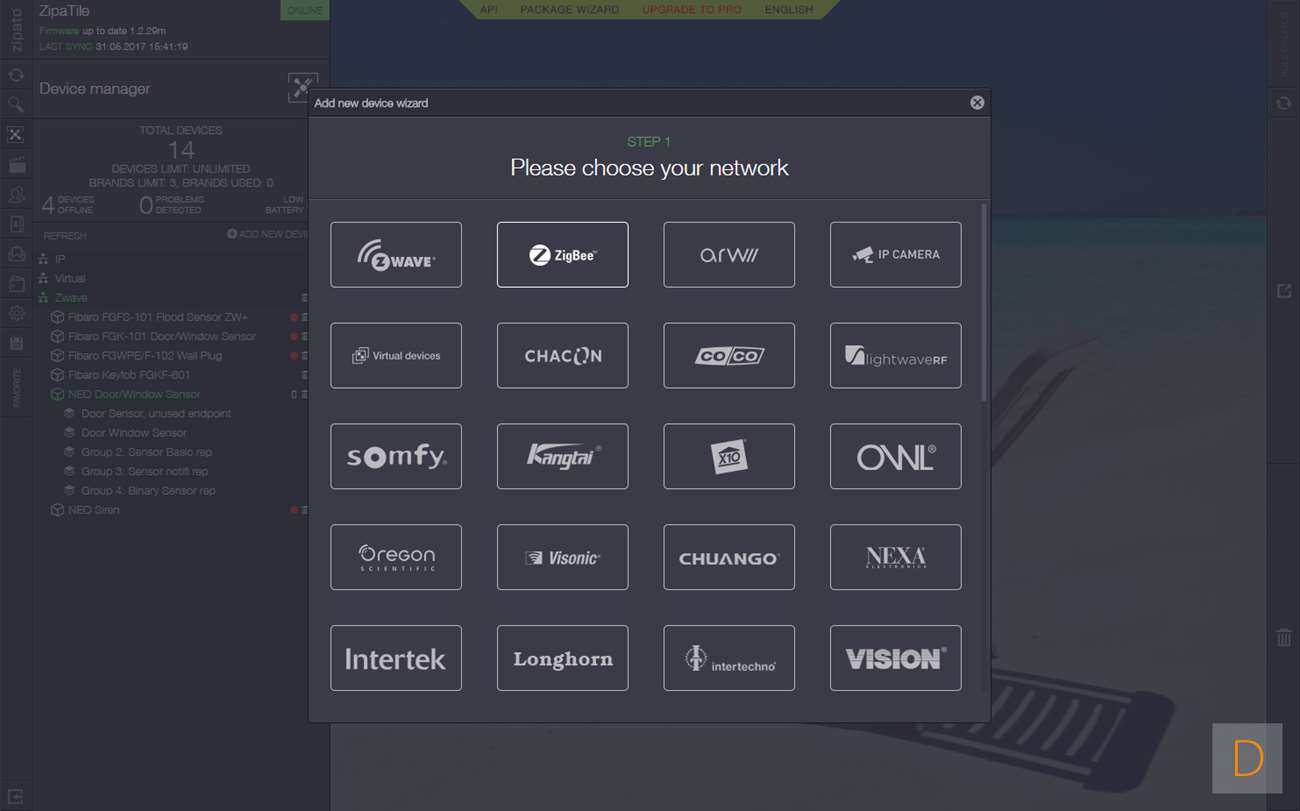Image resolution: width=1300 pixels, height=811 pixels.
Task: Click the Online status badge
Action: click(x=305, y=10)
